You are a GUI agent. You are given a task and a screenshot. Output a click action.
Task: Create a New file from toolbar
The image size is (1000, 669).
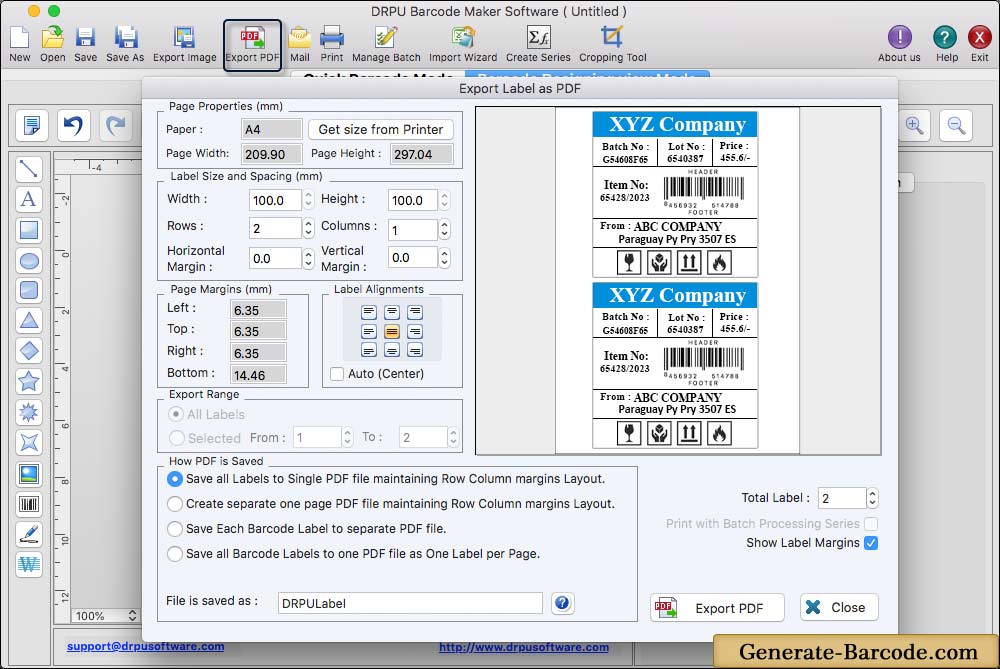[19, 43]
